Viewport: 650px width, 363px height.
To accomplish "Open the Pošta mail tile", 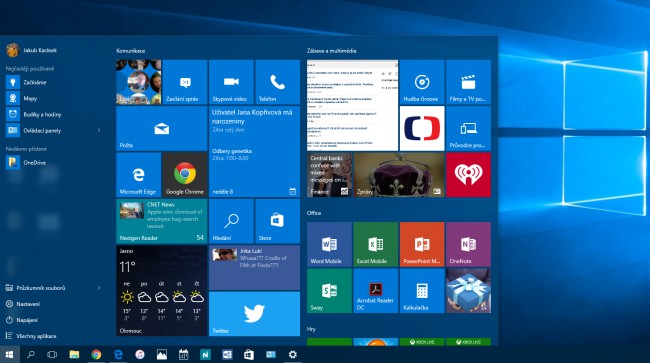I will (x=162, y=128).
